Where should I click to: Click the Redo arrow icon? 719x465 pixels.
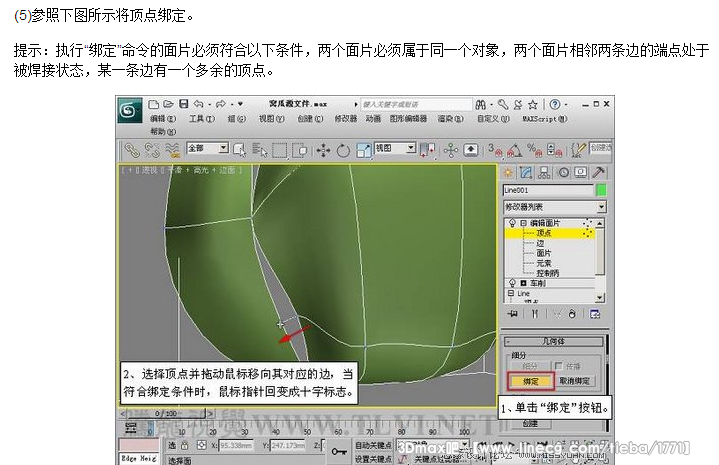coord(221,104)
